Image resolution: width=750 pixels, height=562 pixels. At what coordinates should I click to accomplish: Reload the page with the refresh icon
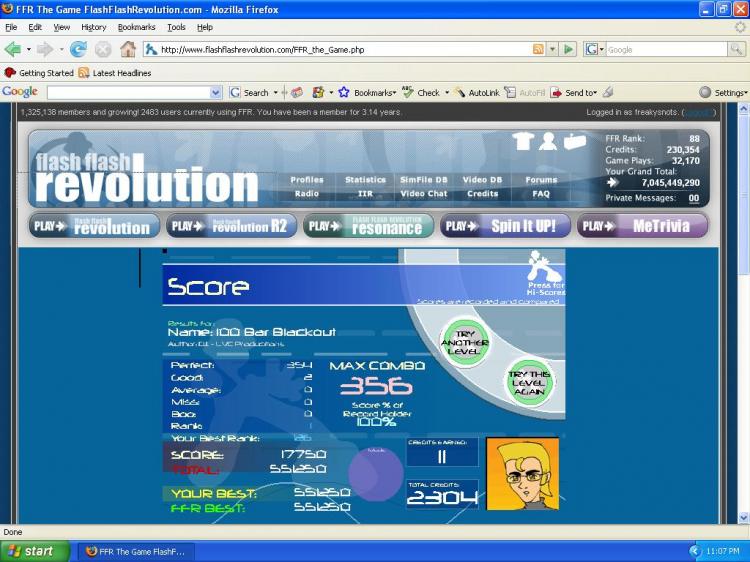click(78, 49)
